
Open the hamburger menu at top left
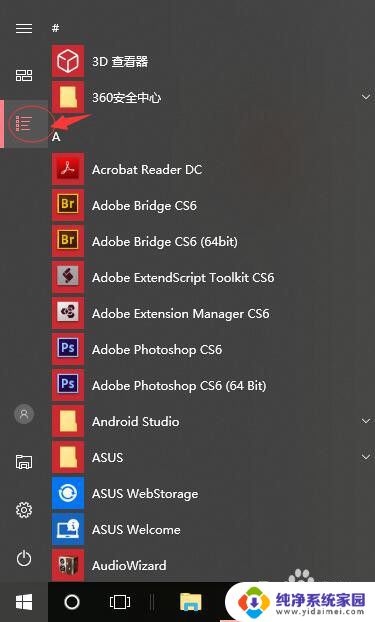pyautogui.click(x=24, y=29)
